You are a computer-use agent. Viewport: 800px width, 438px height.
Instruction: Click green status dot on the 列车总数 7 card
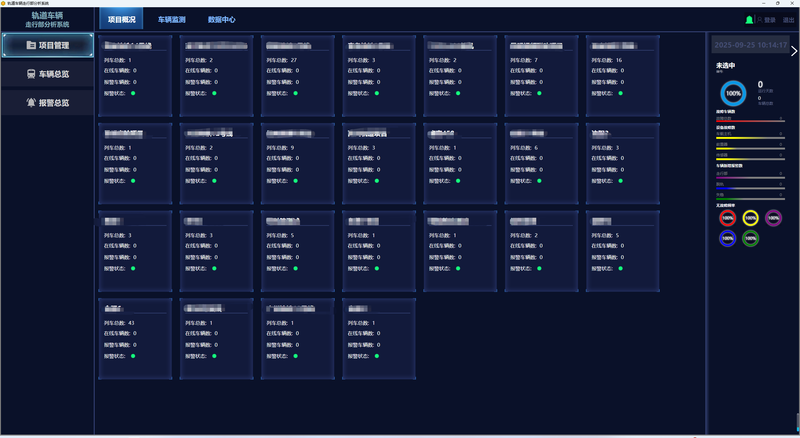[539, 93]
